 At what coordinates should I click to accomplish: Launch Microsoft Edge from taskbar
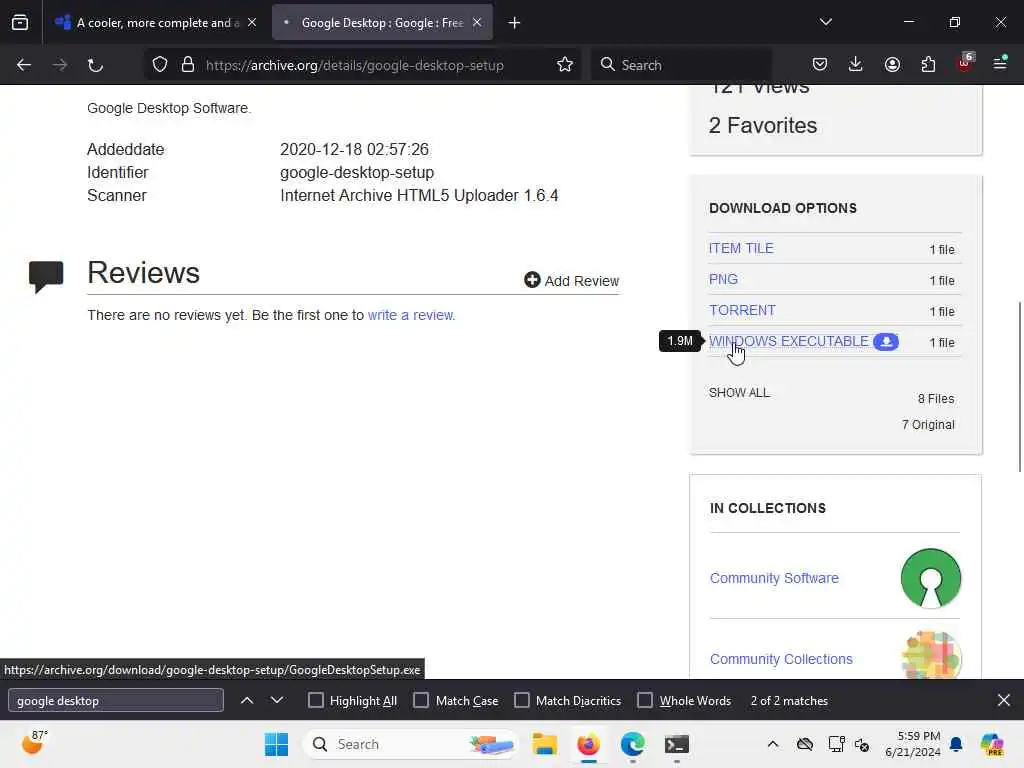632,744
